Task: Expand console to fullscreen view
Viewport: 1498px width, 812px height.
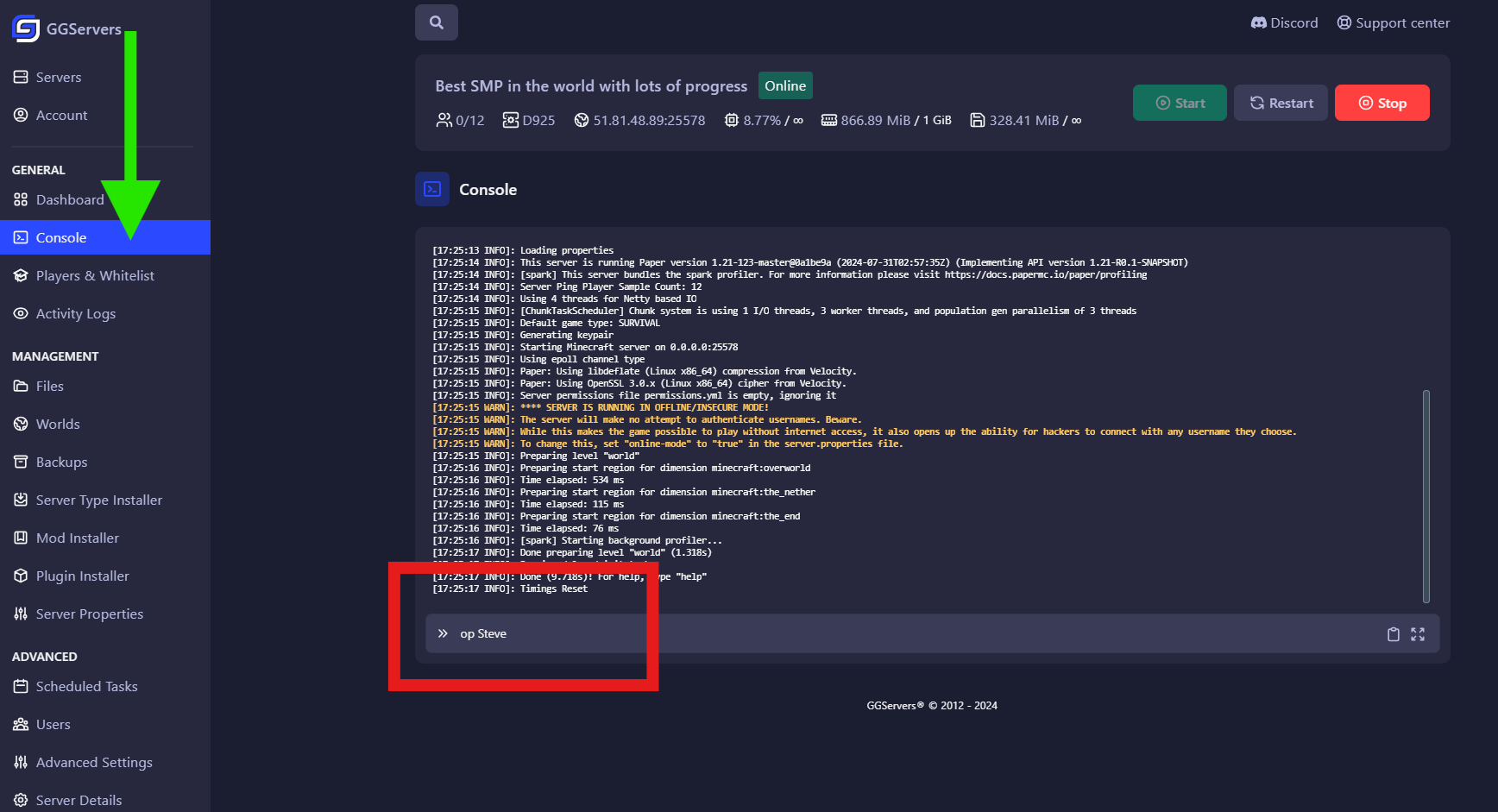Action: click(1419, 633)
